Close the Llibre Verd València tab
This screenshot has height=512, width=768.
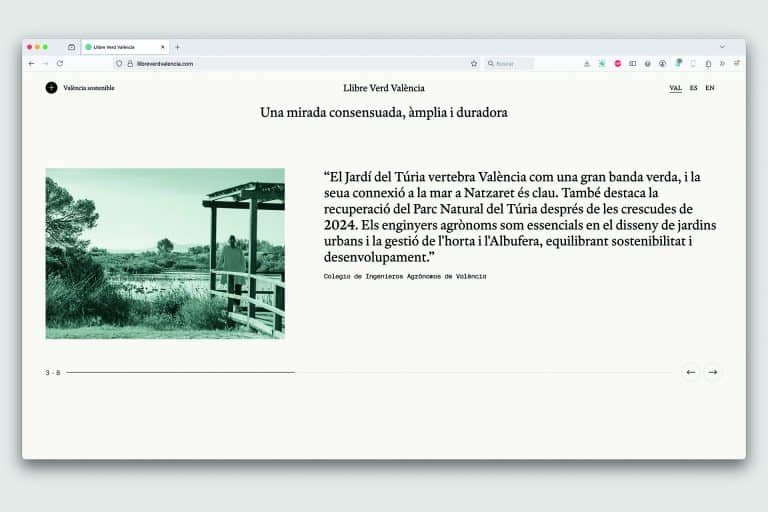[x=163, y=47]
